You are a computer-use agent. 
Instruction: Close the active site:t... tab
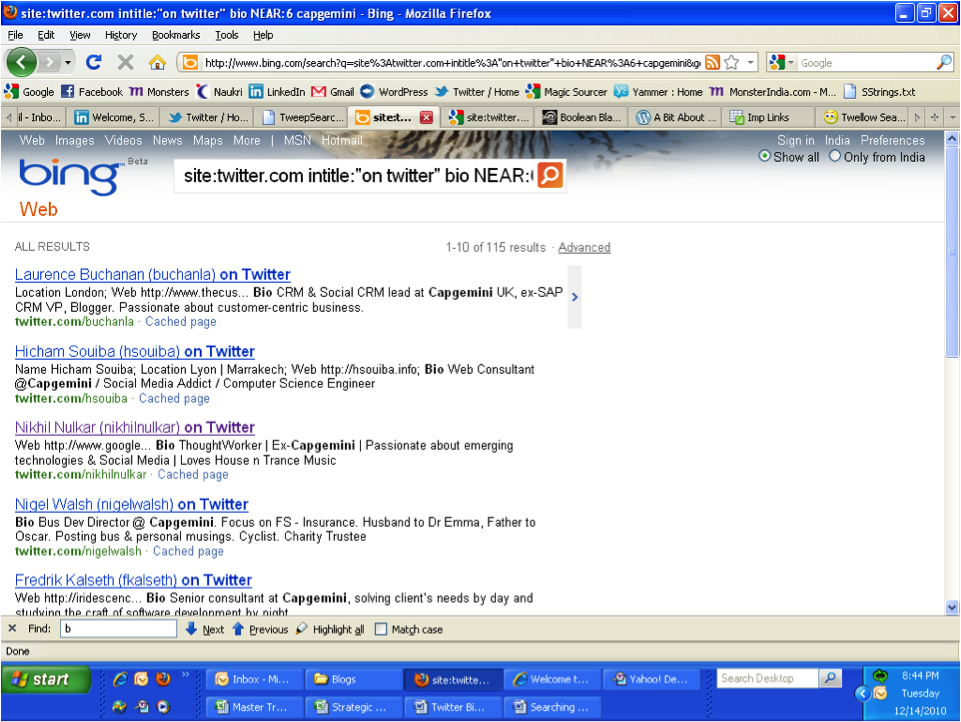(427, 117)
